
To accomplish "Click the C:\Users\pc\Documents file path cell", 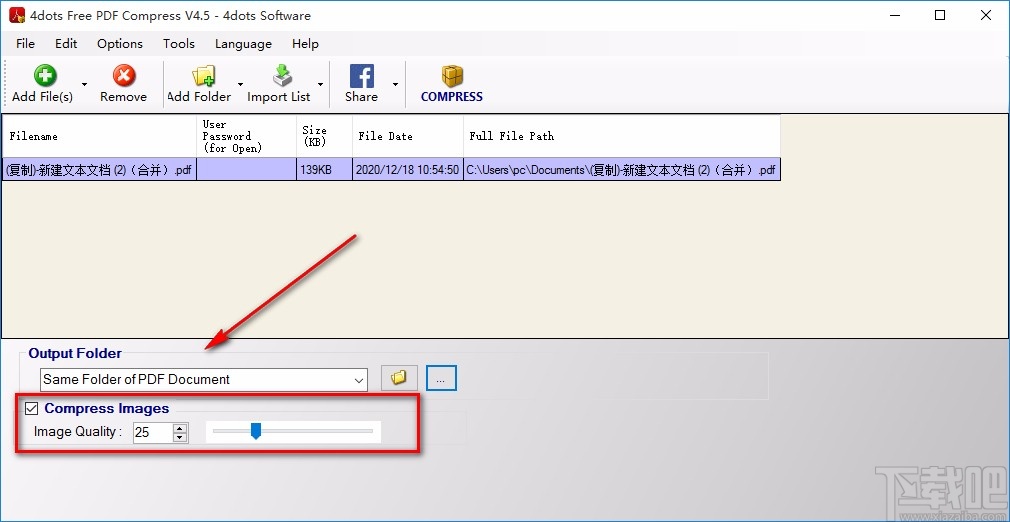I will (x=622, y=170).
